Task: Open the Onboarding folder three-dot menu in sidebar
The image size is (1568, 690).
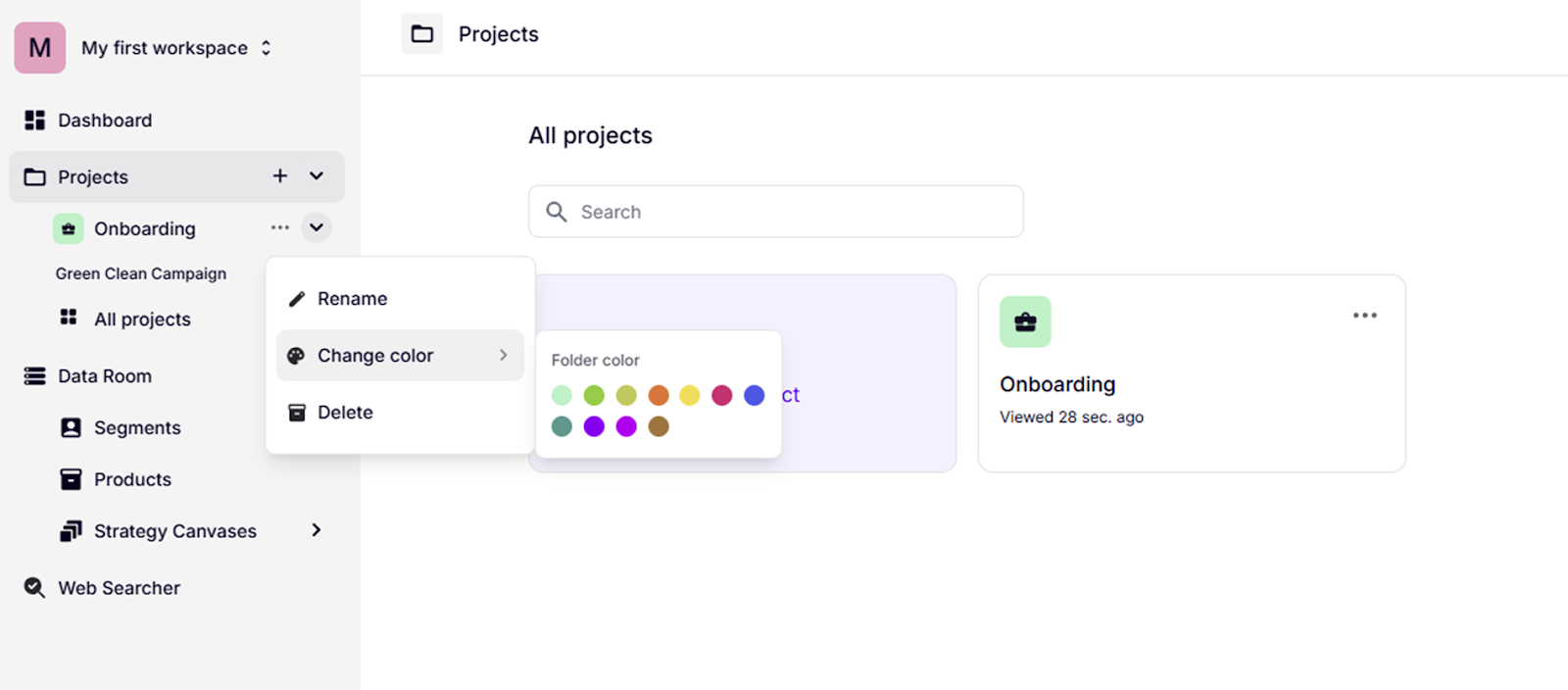Action: pyautogui.click(x=280, y=228)
